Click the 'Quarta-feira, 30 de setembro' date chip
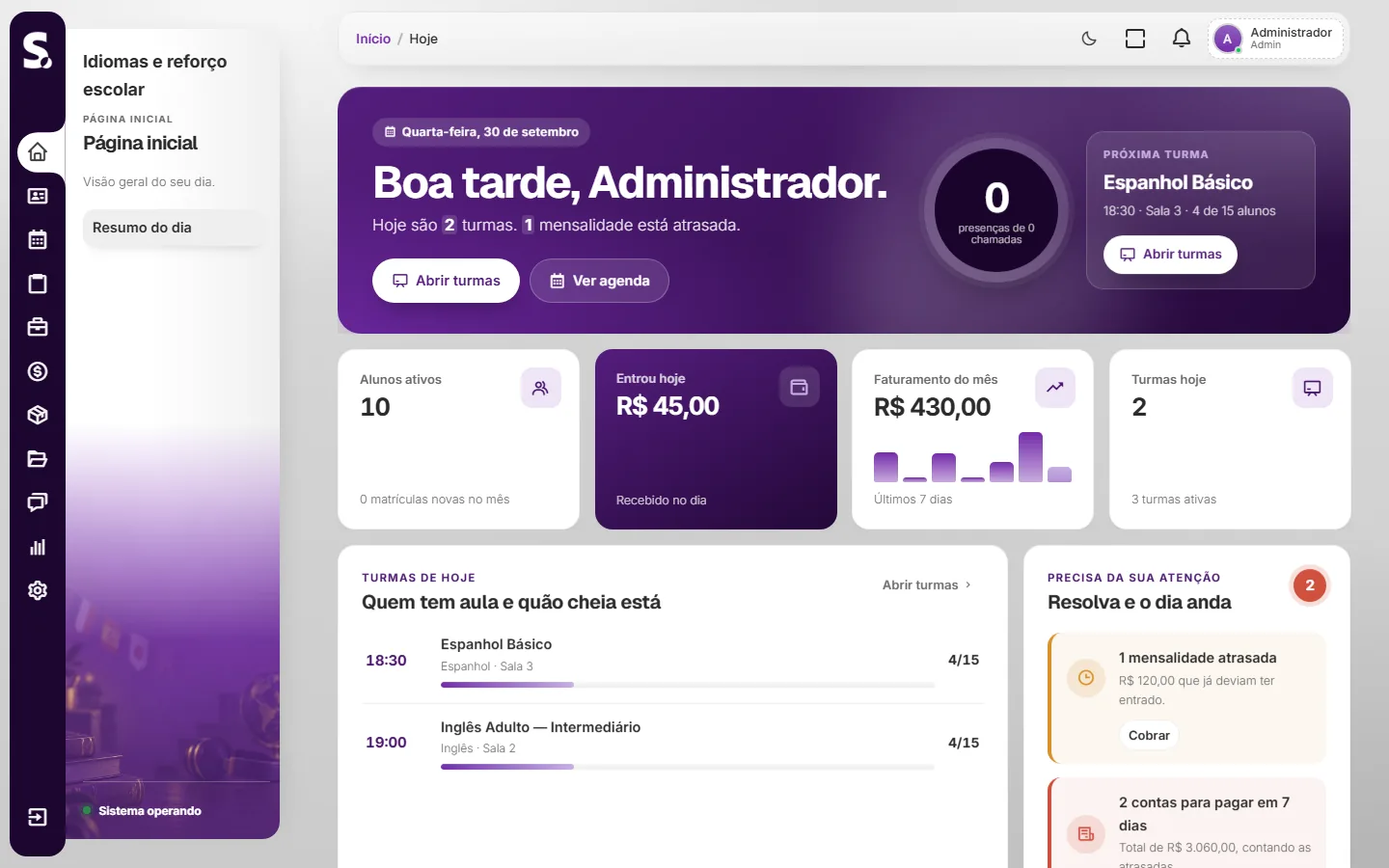 click(481, 132)
